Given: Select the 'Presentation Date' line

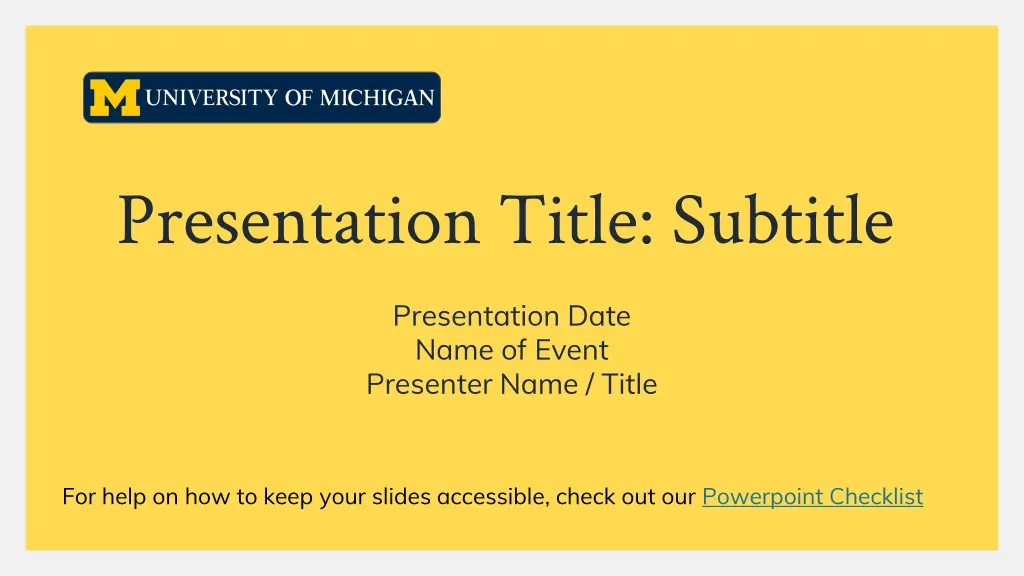Looking at the screenshot, I should click(x=511, y=316).
